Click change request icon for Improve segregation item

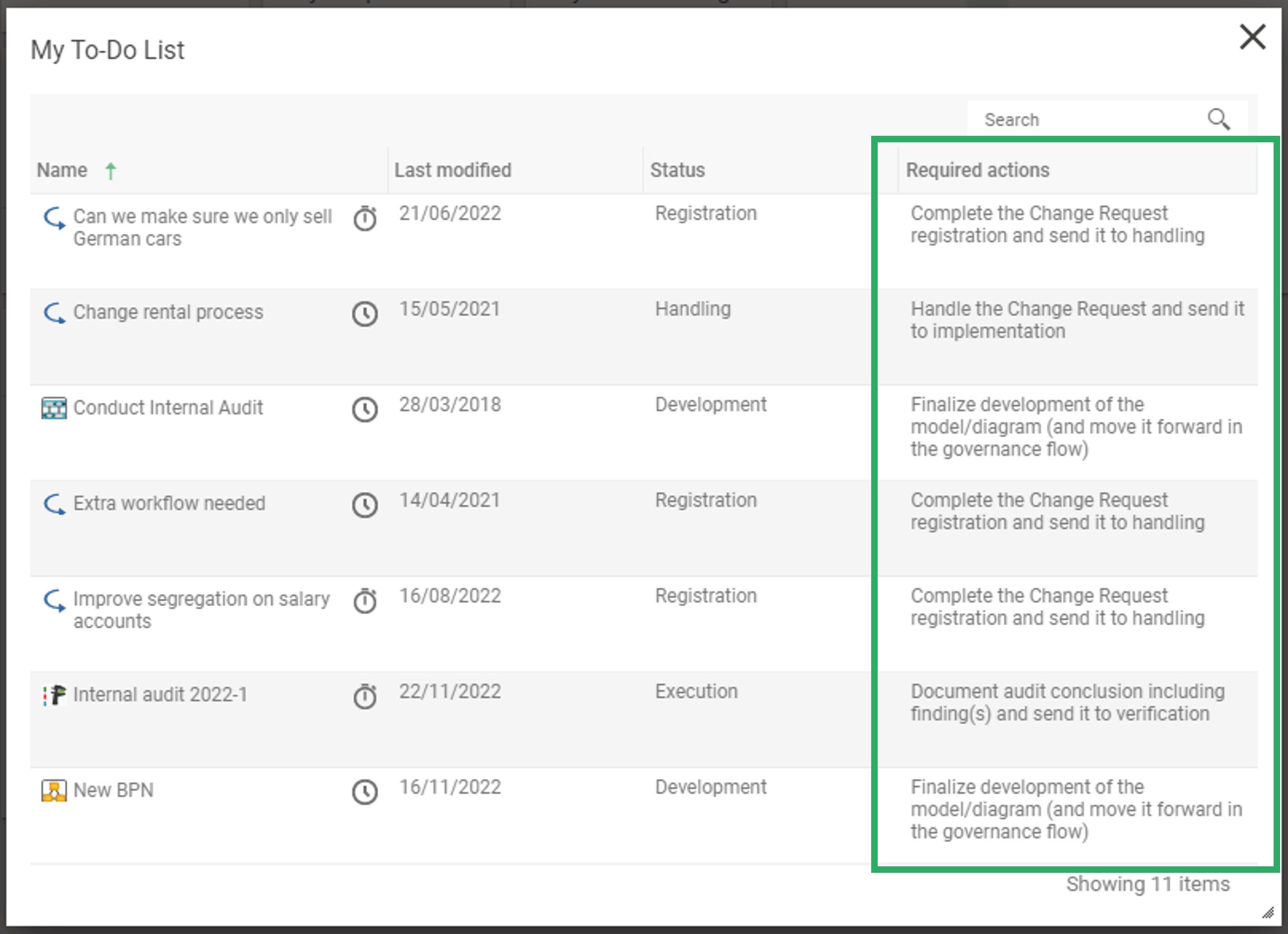55,601
